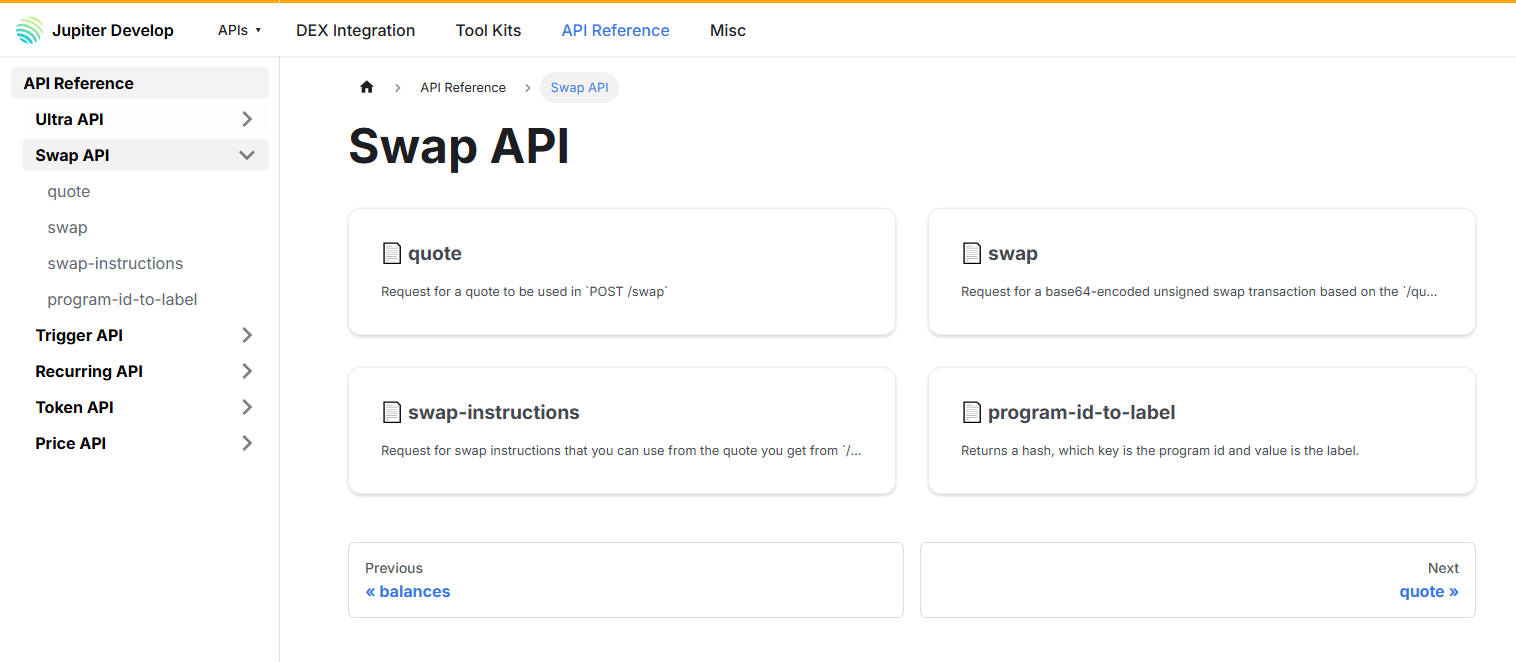Open Tool Kits in top navigation

tap(488, 30)
